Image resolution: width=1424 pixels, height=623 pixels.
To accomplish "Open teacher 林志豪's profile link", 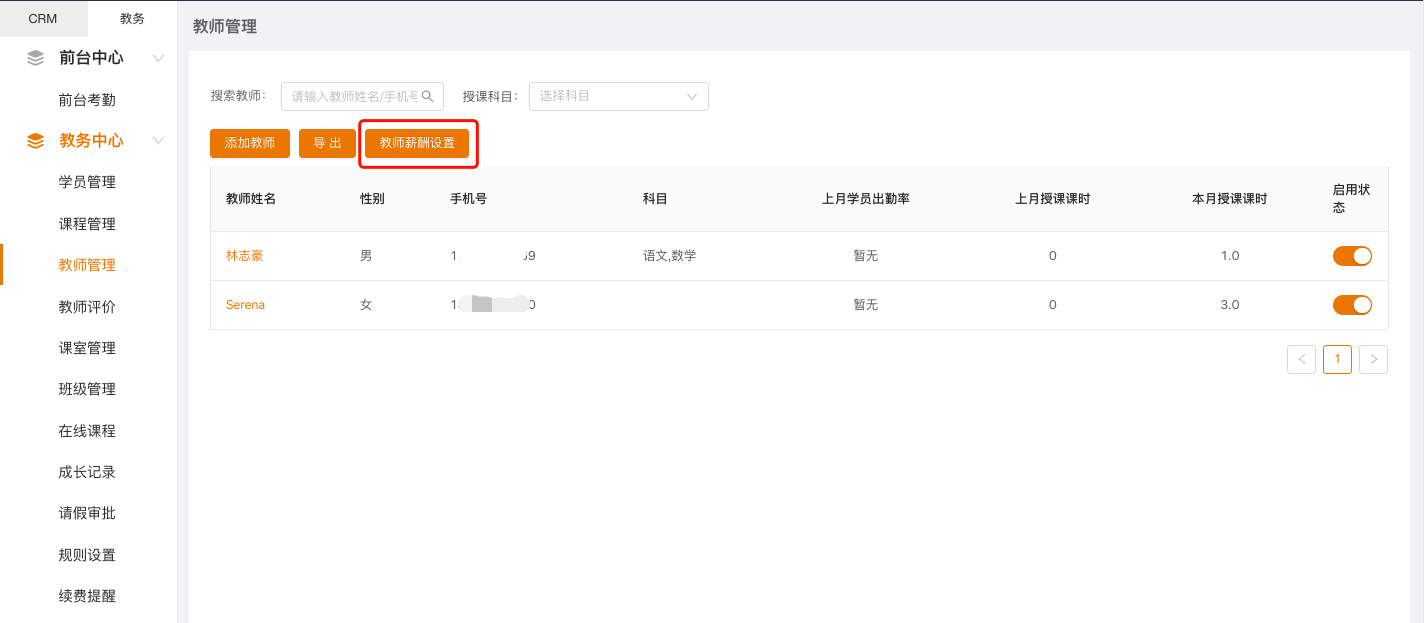I will pos(245,256).
